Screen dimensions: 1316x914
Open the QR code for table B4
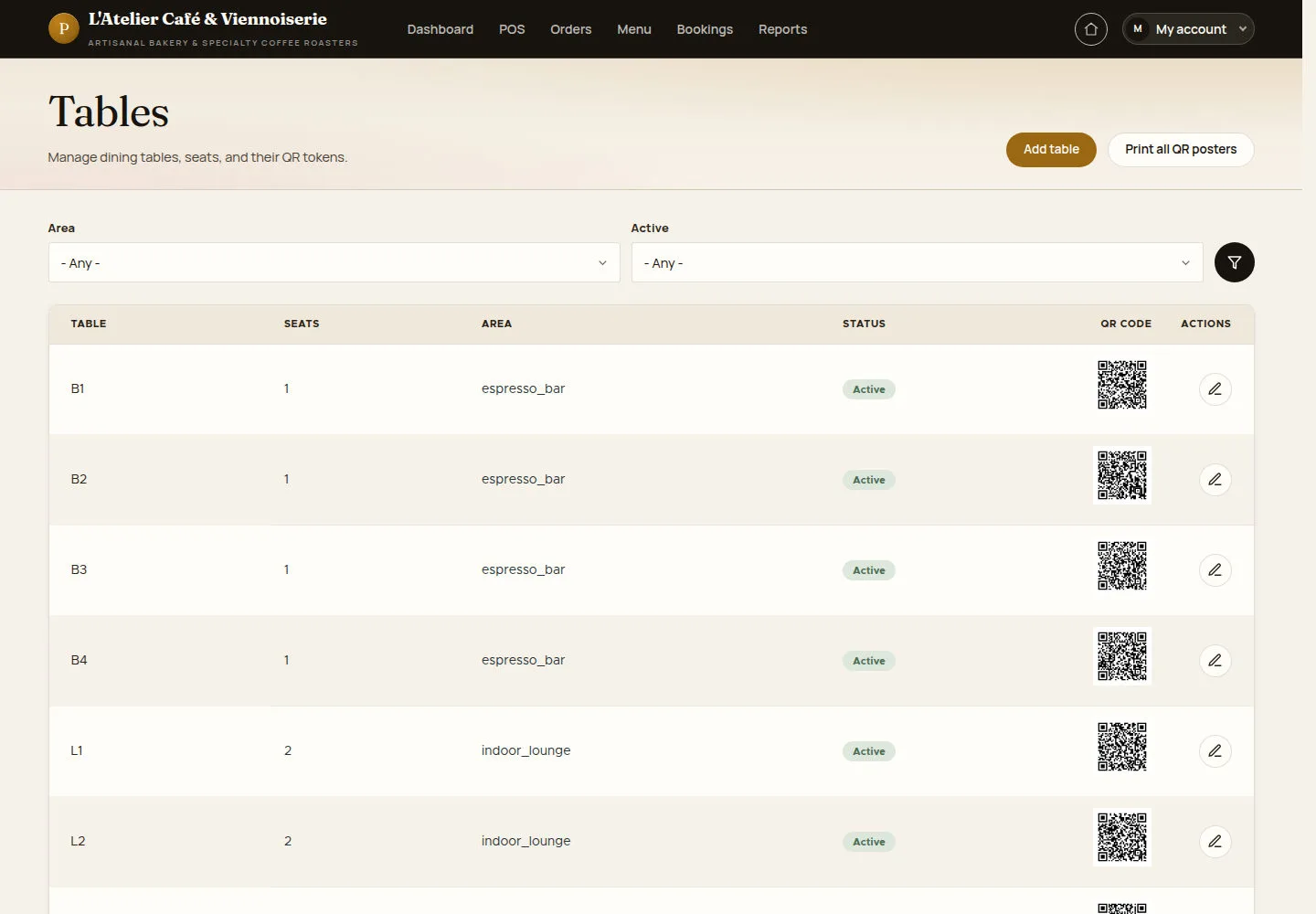tap(1122, 656)
